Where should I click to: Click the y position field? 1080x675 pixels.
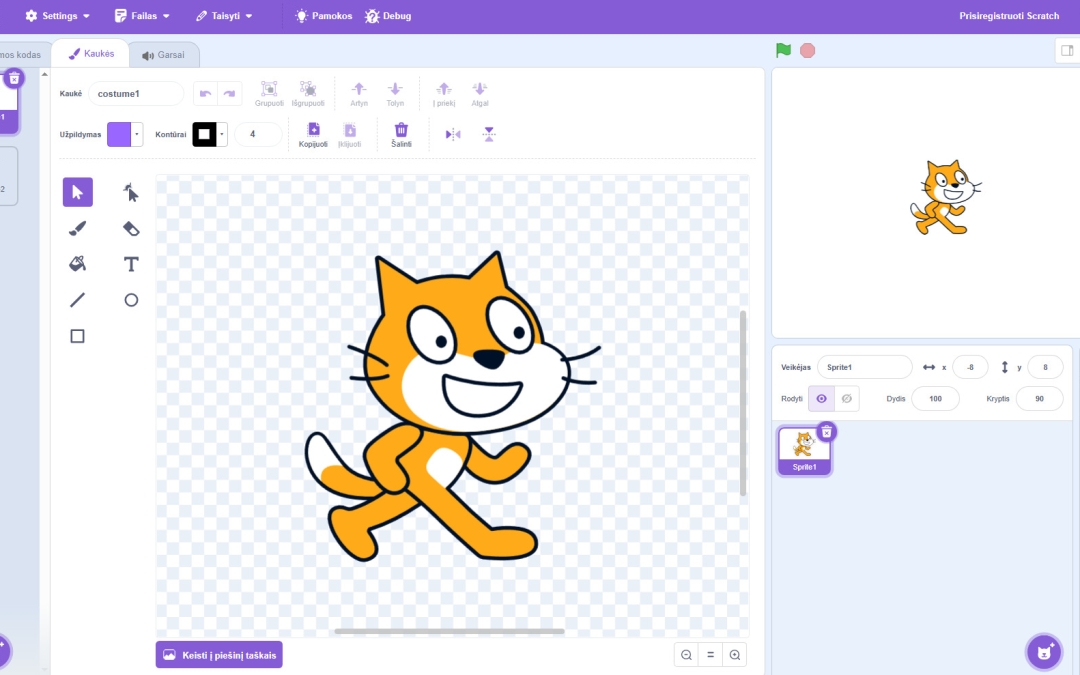coord(1045,367)
